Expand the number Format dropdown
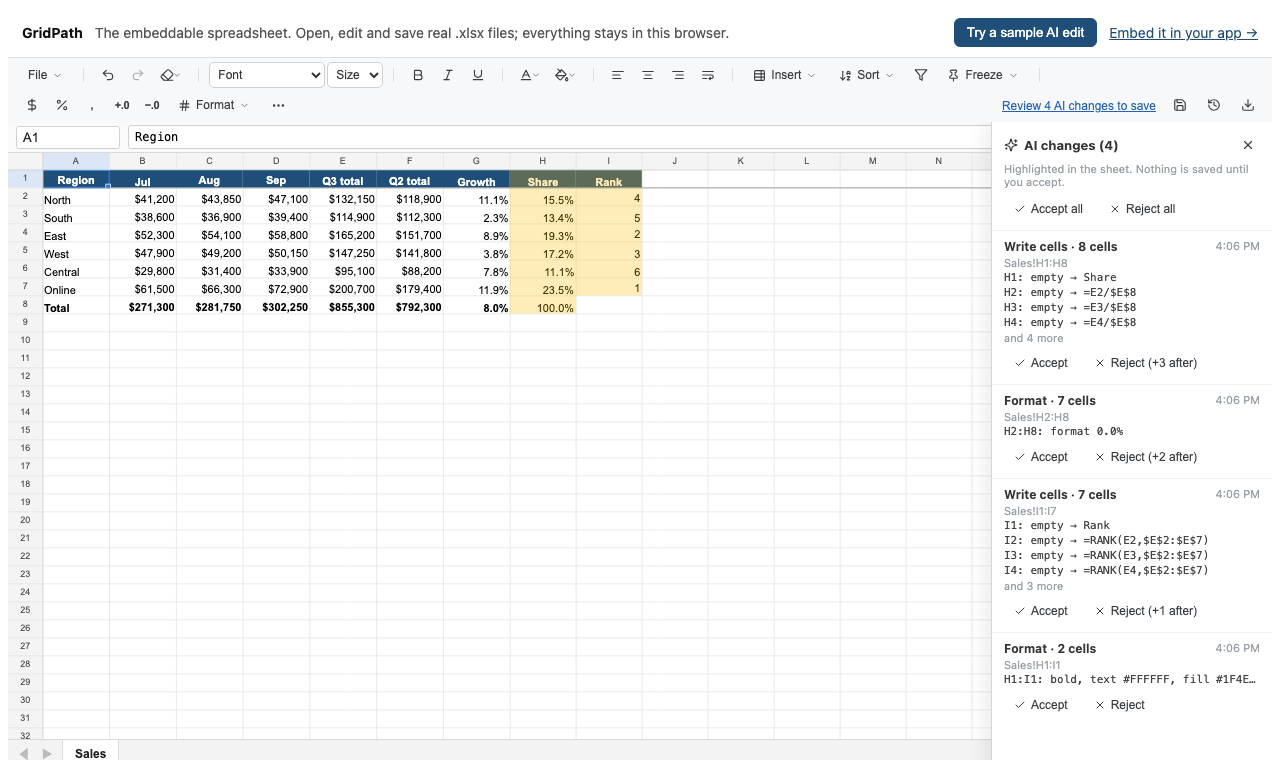This screenshot has height=760, width=1280. 213,105
